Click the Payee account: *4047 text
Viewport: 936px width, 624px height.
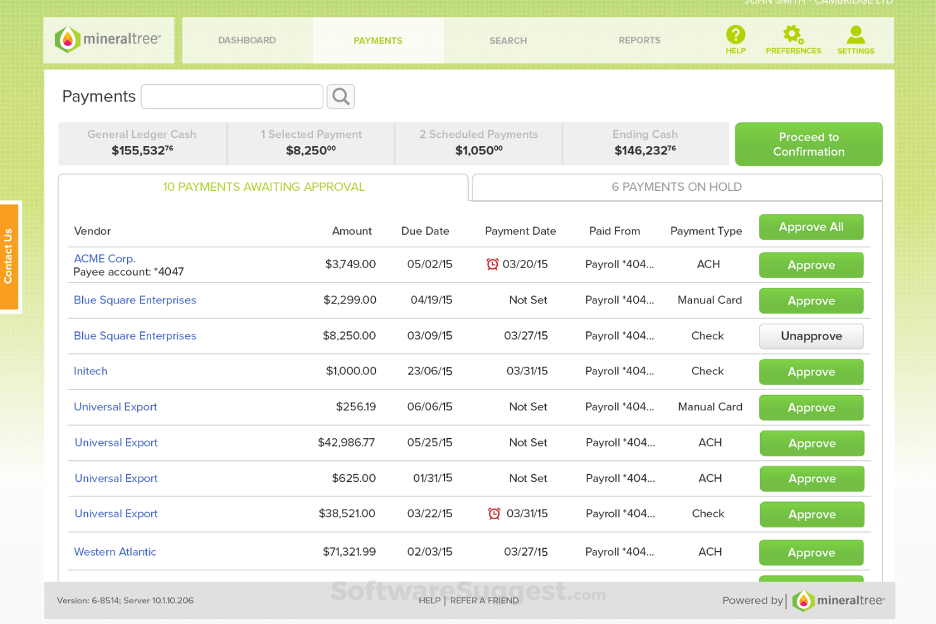click(128, 272)
